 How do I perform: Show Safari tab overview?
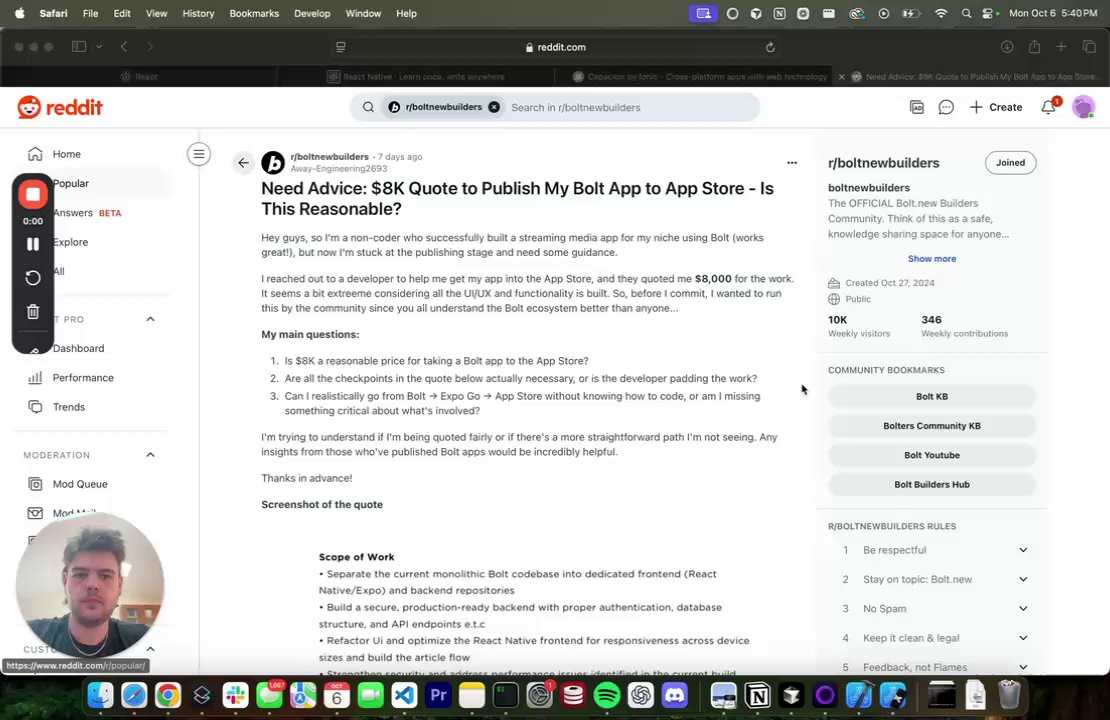1089,47
